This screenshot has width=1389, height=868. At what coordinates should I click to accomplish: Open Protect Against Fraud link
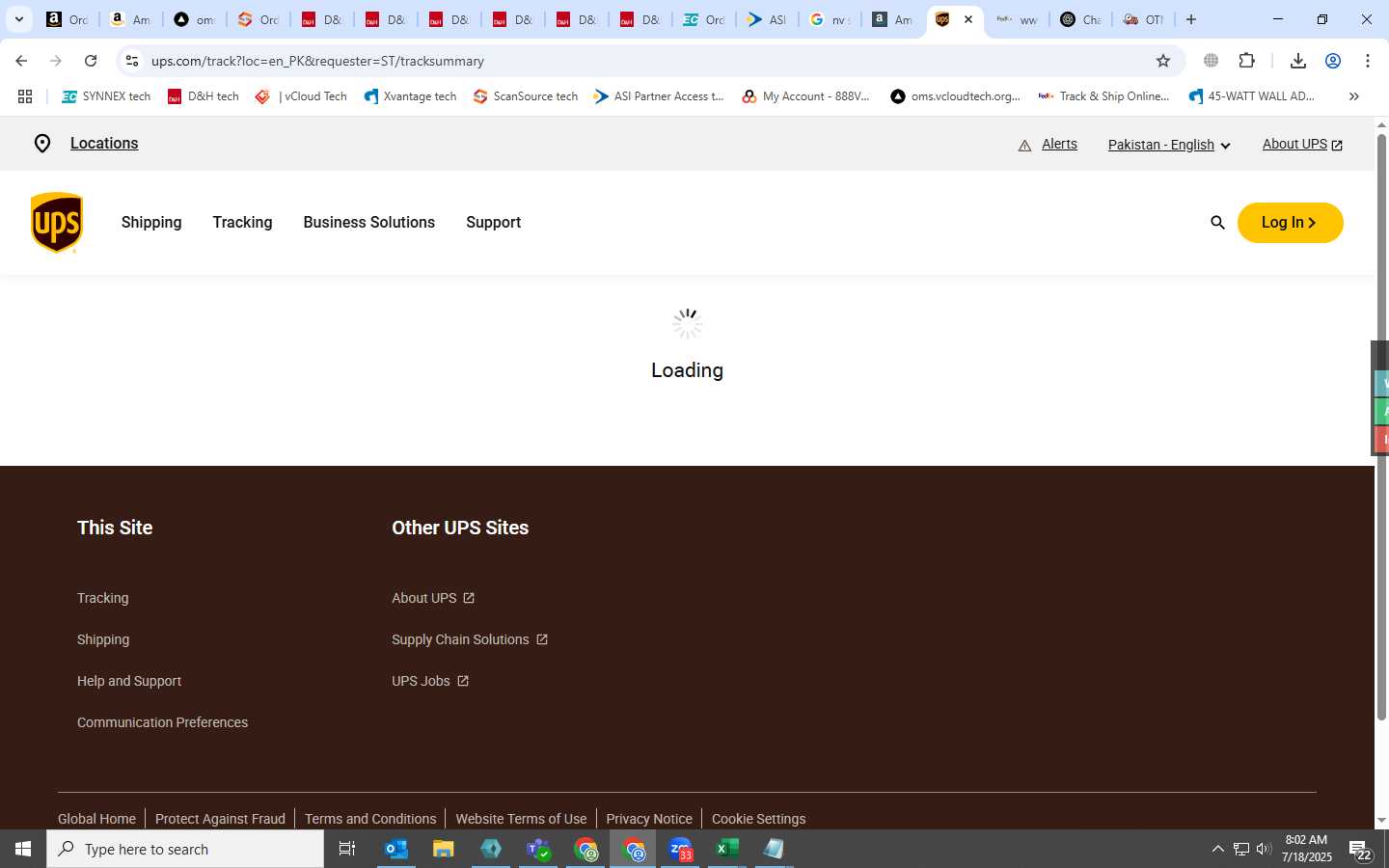[x=220, y=819]
